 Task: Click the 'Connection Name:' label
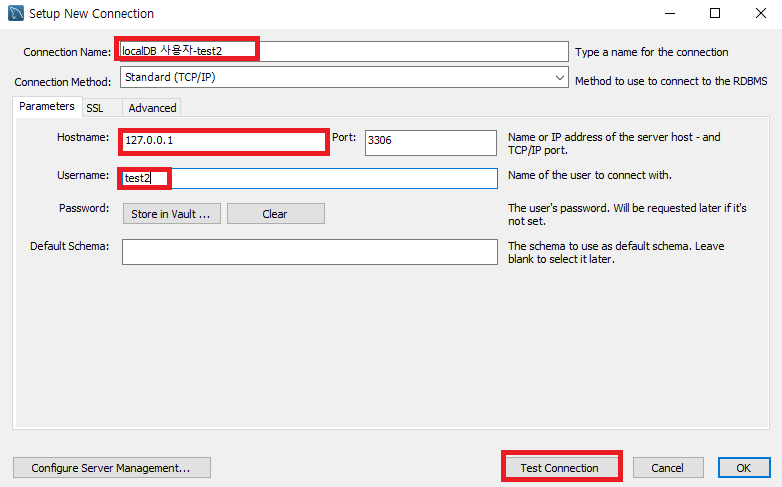click(67, 52)
